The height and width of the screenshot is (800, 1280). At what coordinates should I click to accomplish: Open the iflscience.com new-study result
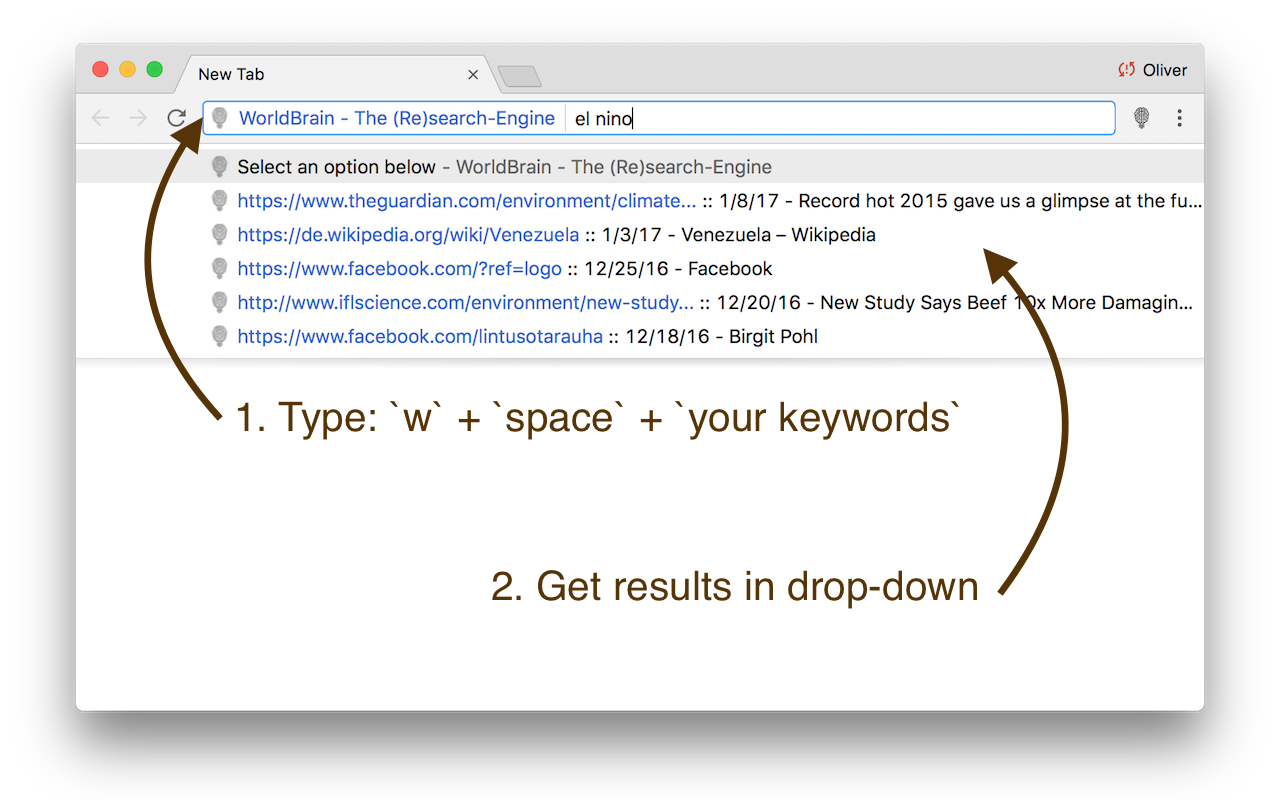coord(640,303)
